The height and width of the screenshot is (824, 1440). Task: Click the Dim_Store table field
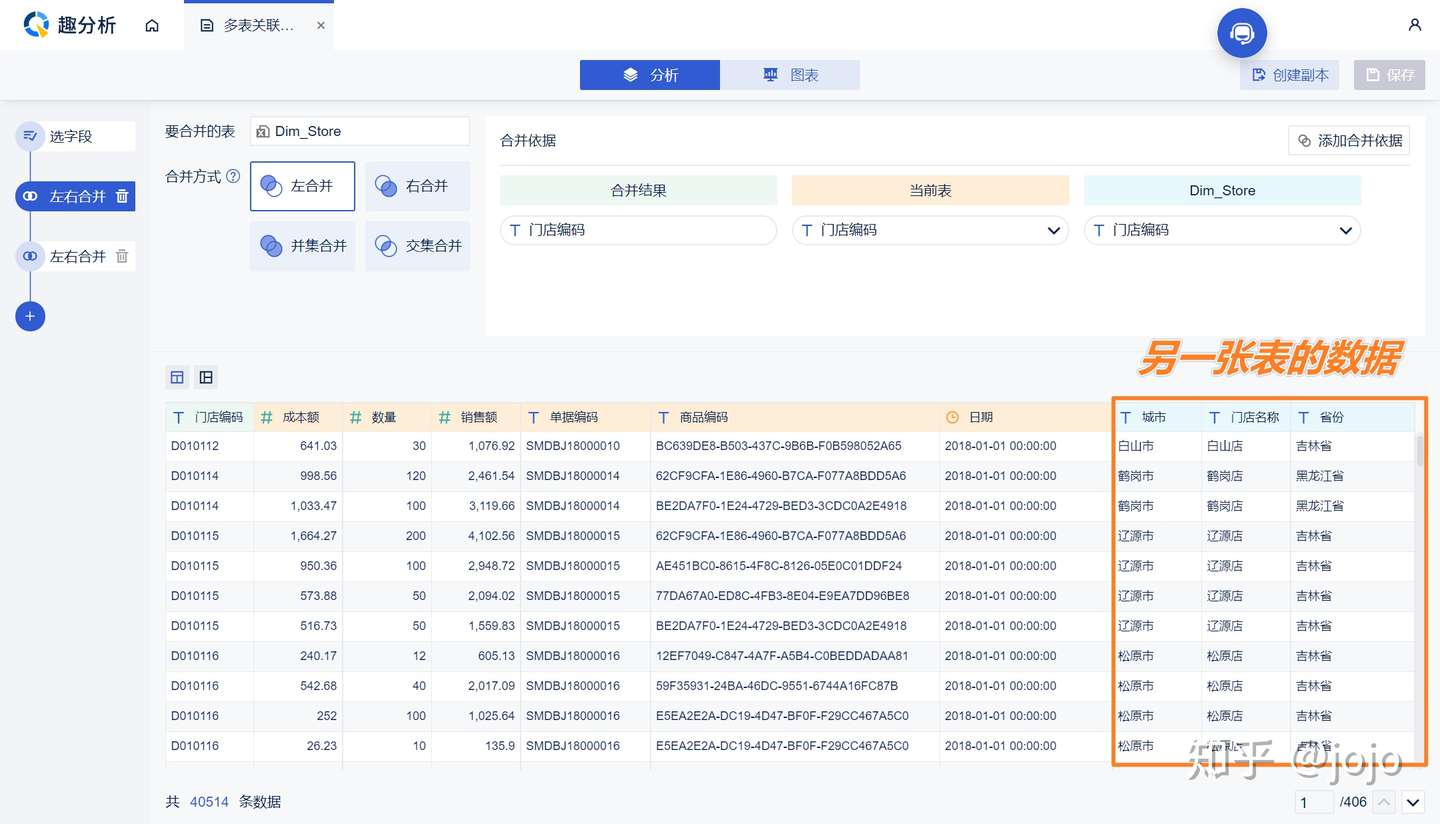tap(360, 131)
